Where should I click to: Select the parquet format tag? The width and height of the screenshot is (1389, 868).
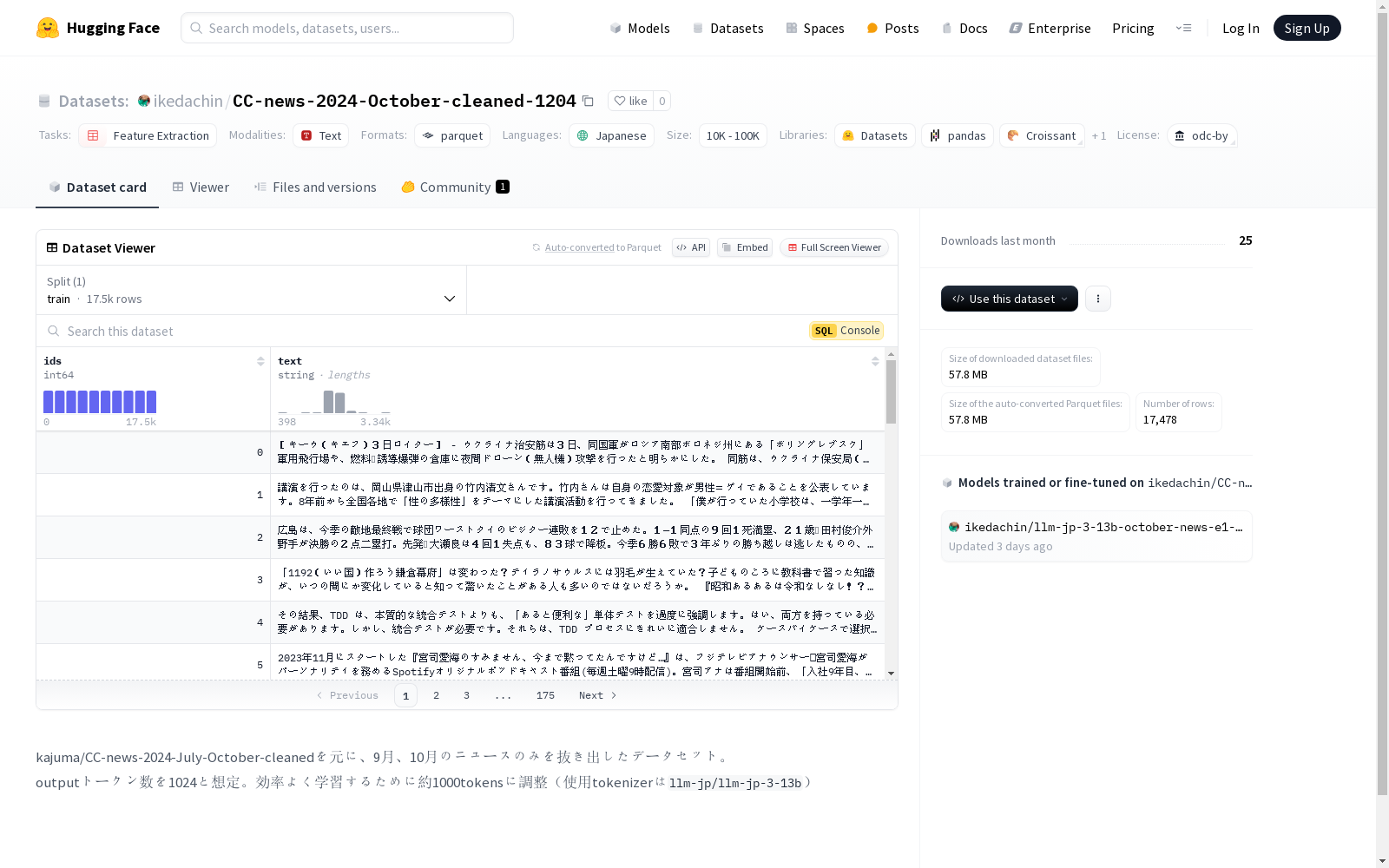pos(452,135)
